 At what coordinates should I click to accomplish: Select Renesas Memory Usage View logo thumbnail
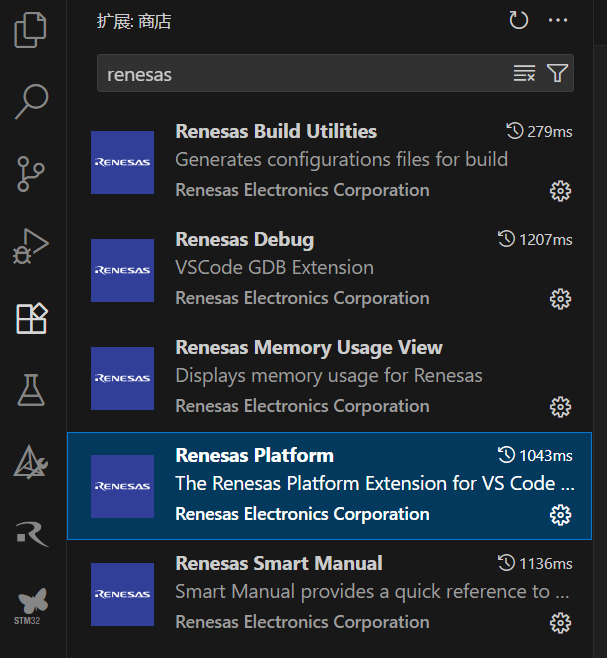click(123, 378)
